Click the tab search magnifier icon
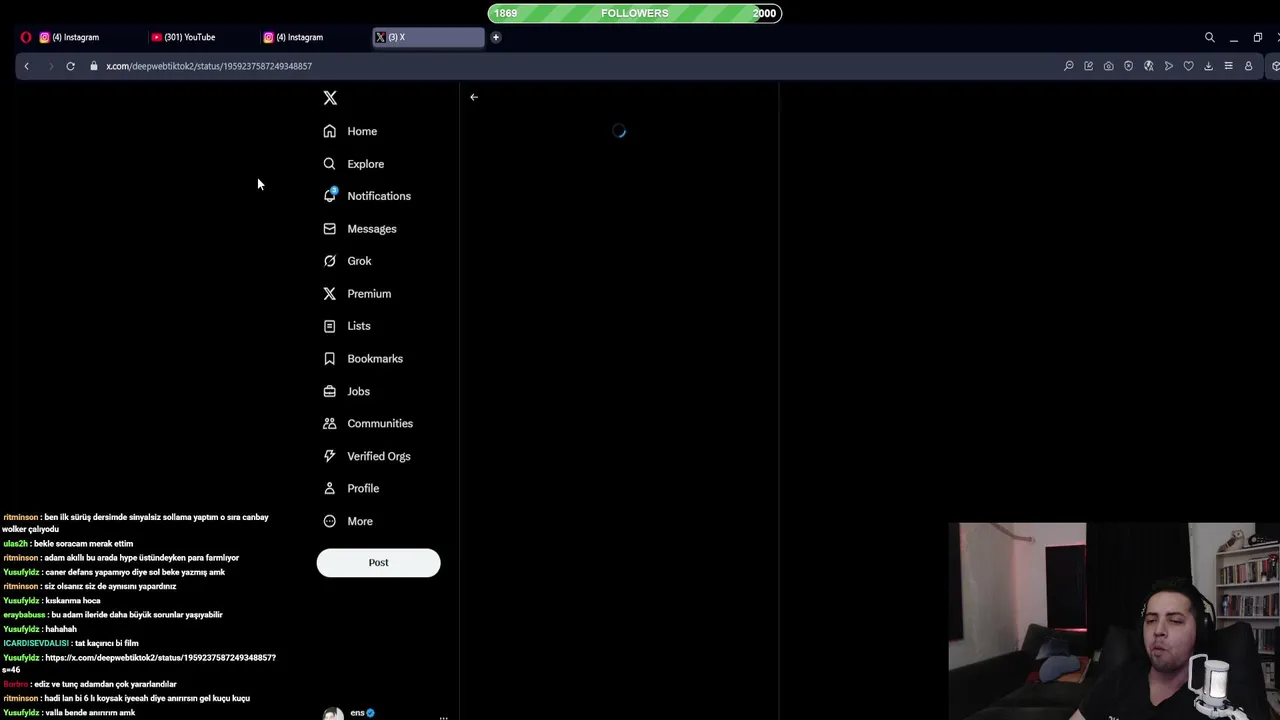The image size is (1280, 720). (1209, 37)
